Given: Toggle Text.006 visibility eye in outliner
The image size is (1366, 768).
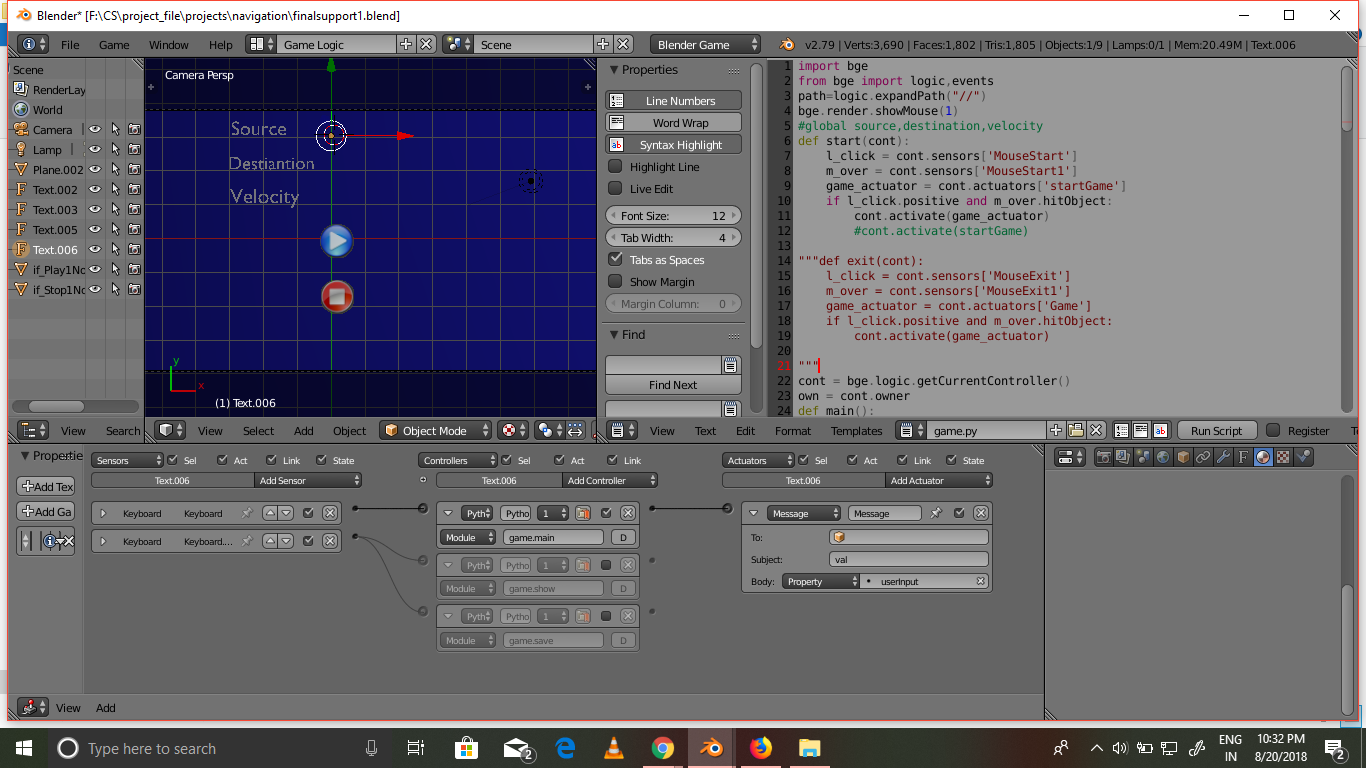Looking at the screenshot, I should click(95, 249).
